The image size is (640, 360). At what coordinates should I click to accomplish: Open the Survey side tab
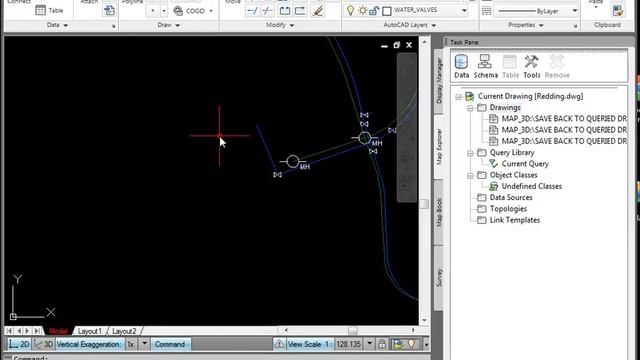pyautogui.click(x=439, y=278)
